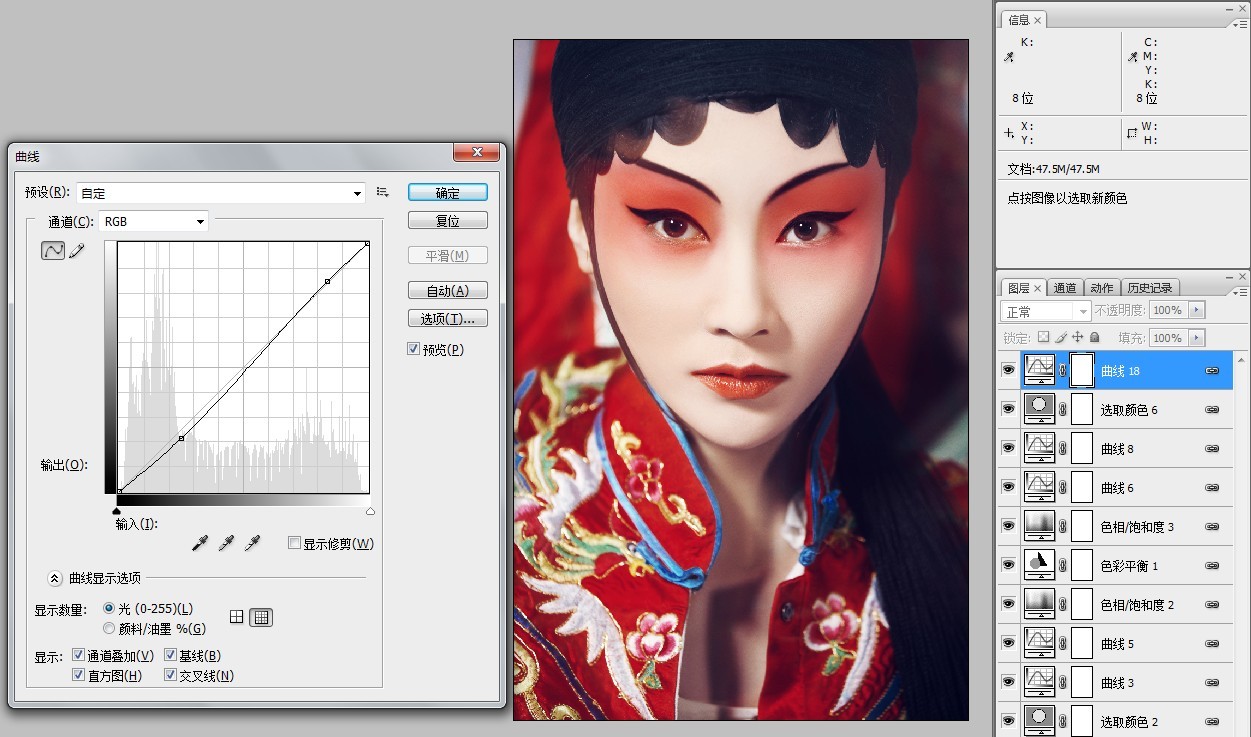Collapse the 曲线显示选项 section
The height and width of the screenshot is (737, 1251).
55,577
